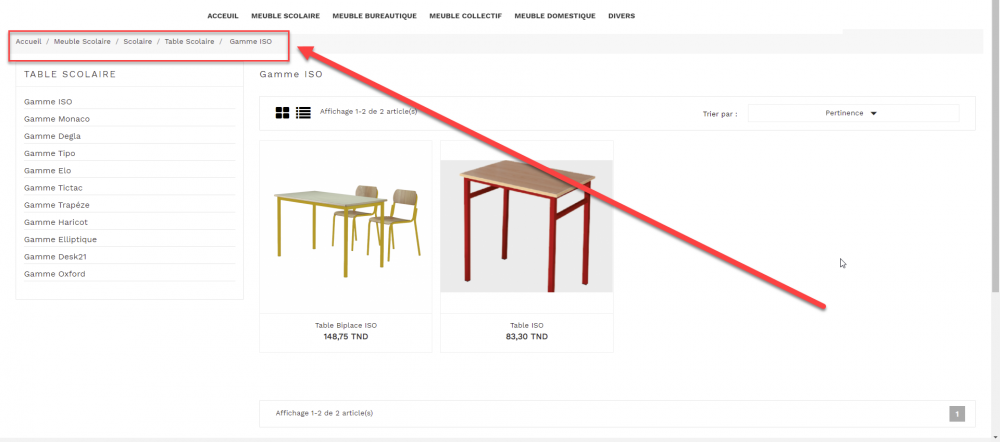
Task: Click Table Scolaire breadcrumb link
Action: (x=189, y=41)
